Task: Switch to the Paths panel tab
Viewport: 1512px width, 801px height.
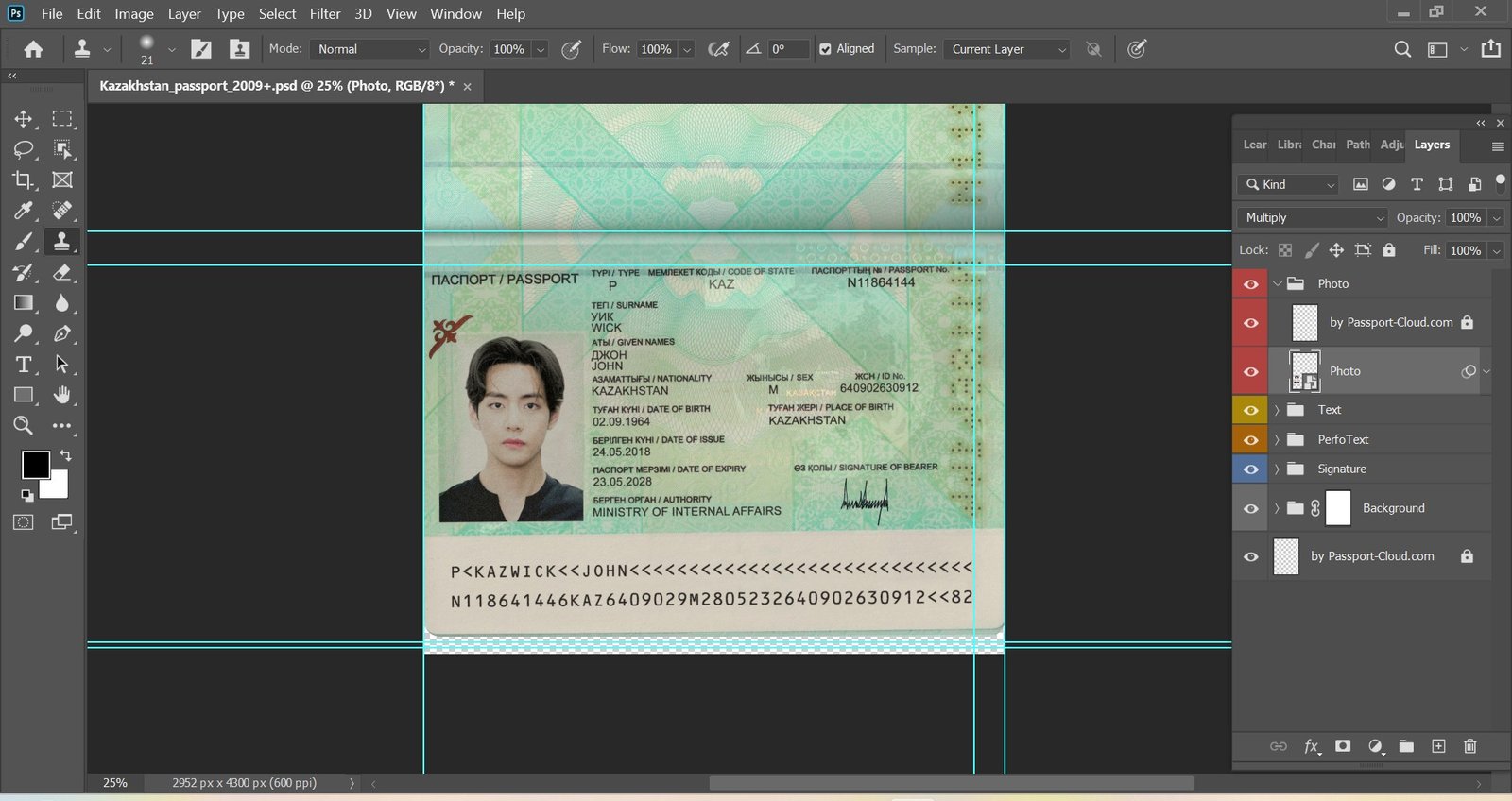Action: point(1357,145)
